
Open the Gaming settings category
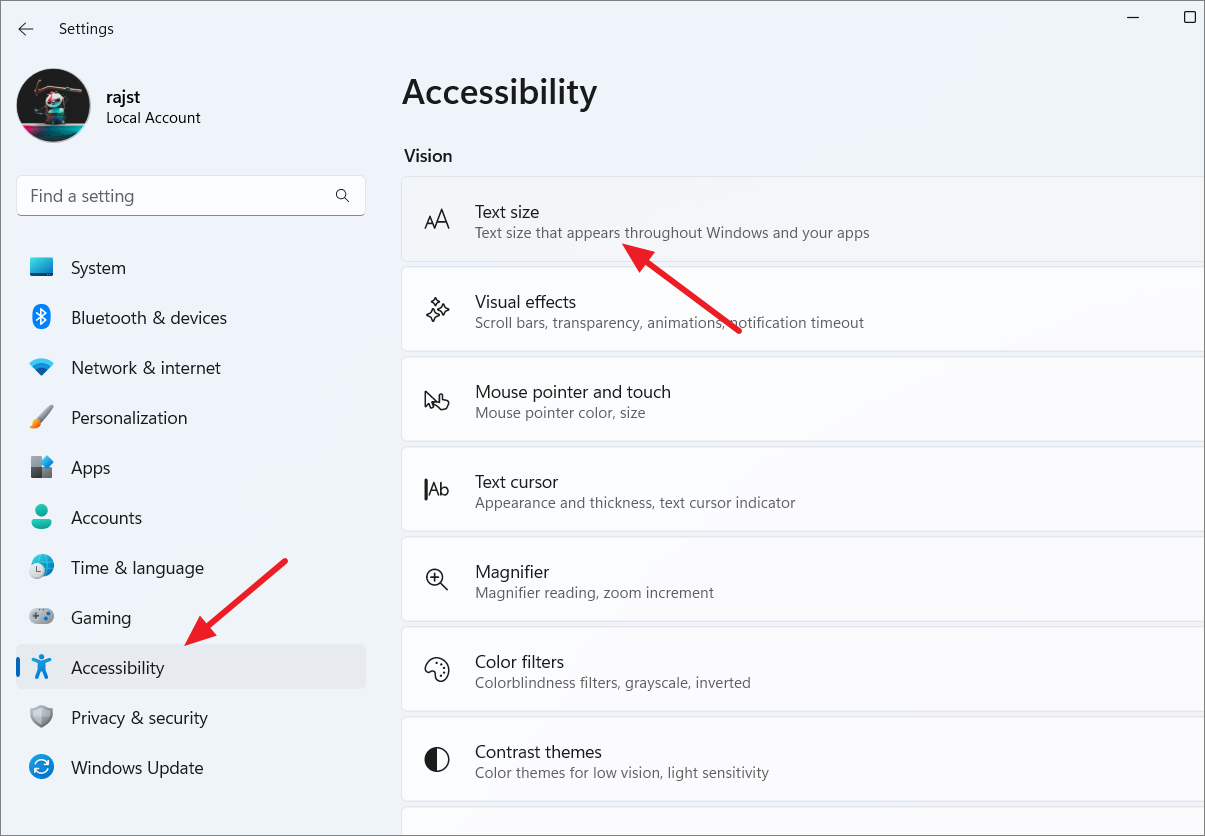pyautogui.click(x=101, y=618)
